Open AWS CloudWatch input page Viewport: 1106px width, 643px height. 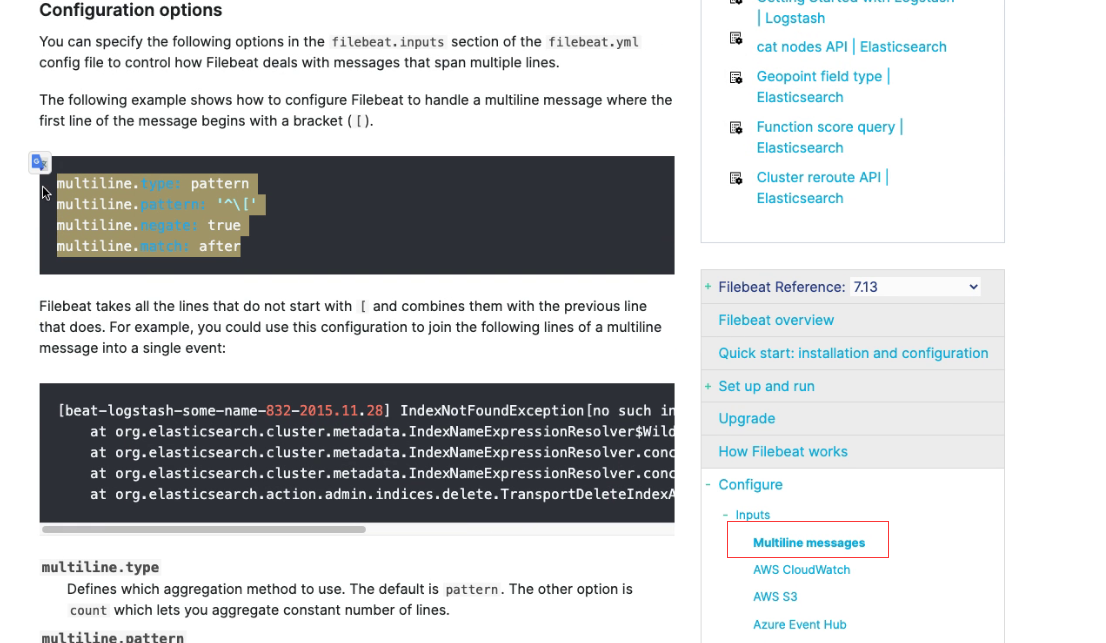[801, 570]
